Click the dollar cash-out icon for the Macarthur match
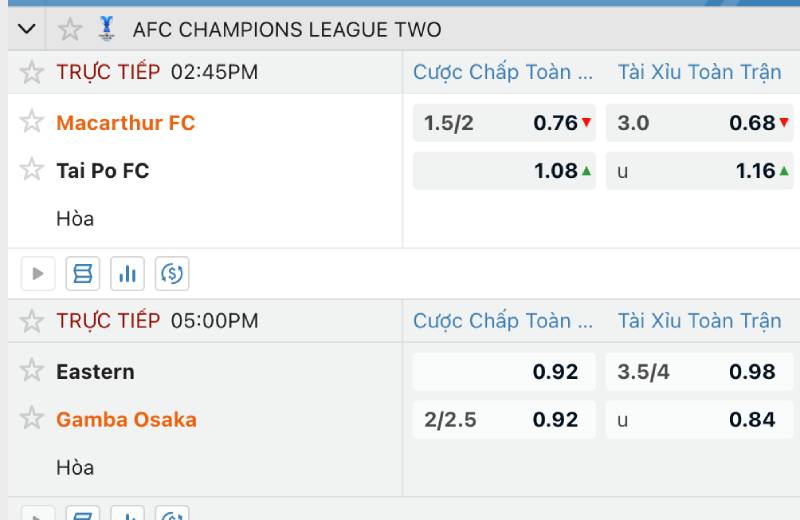800x520 pixels. point(173,273)
